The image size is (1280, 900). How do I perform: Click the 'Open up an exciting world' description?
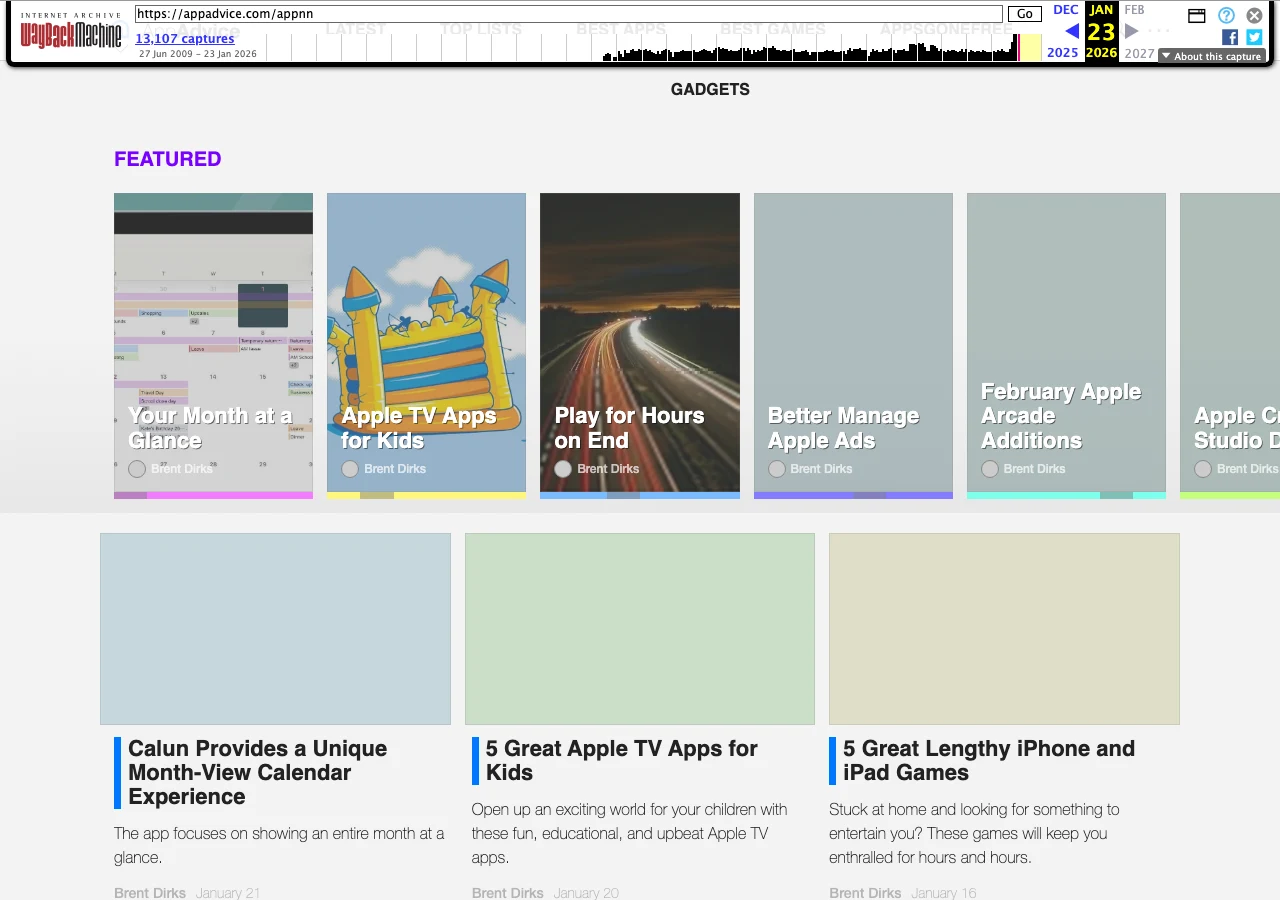coord(630,833)
